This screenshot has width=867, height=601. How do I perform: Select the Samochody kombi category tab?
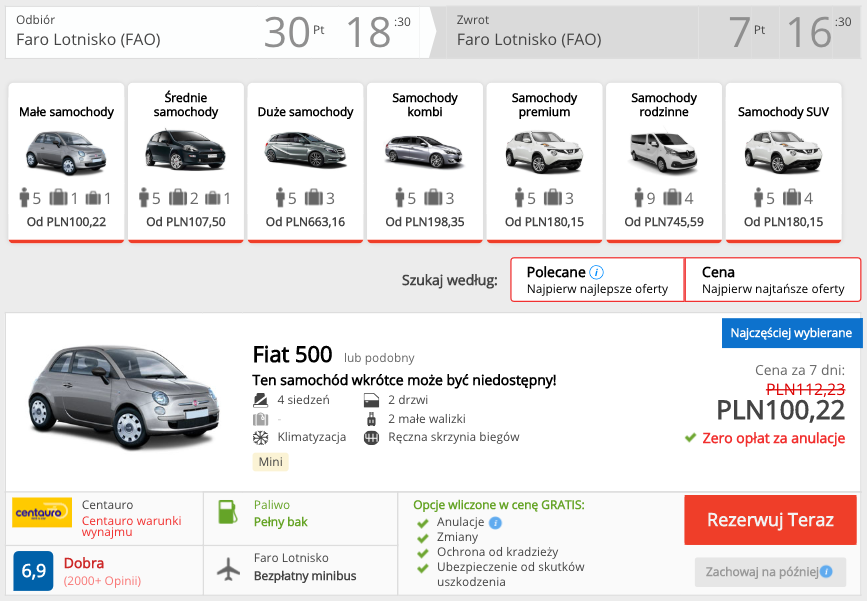tap(425, 160)
